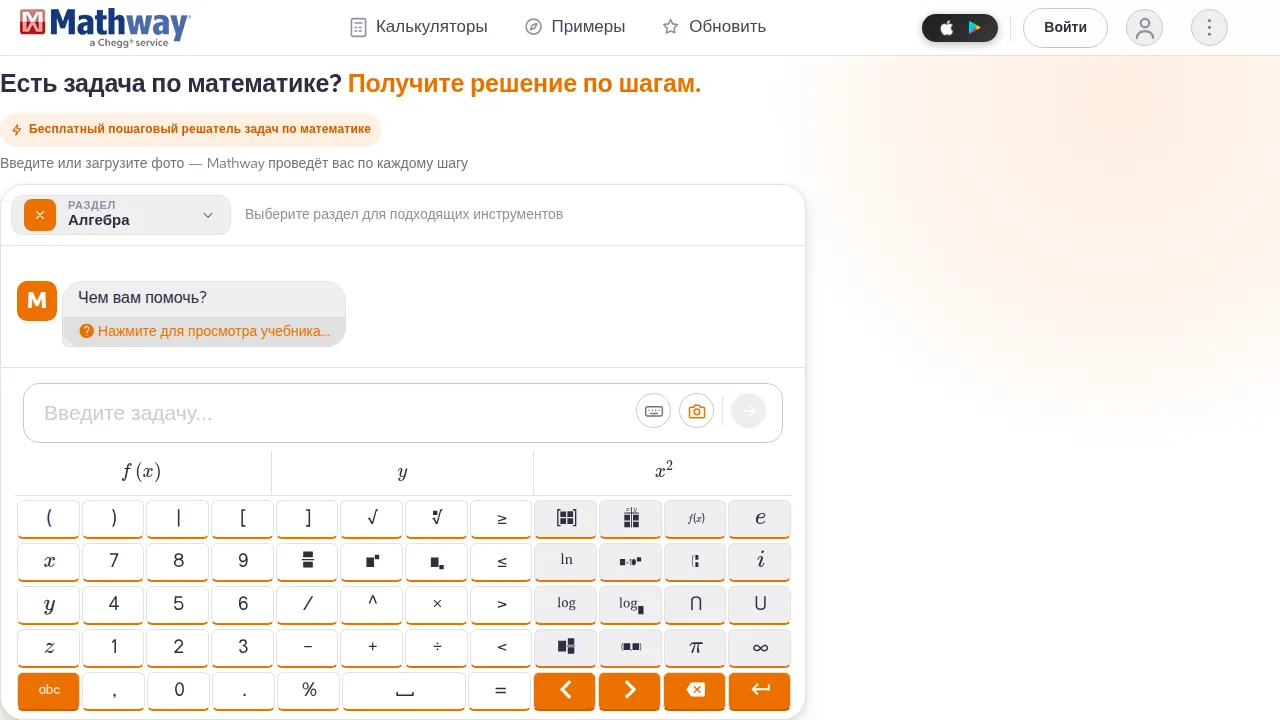
Task: Insert the imaginary unit i key
Action: [x=760, y=562]
